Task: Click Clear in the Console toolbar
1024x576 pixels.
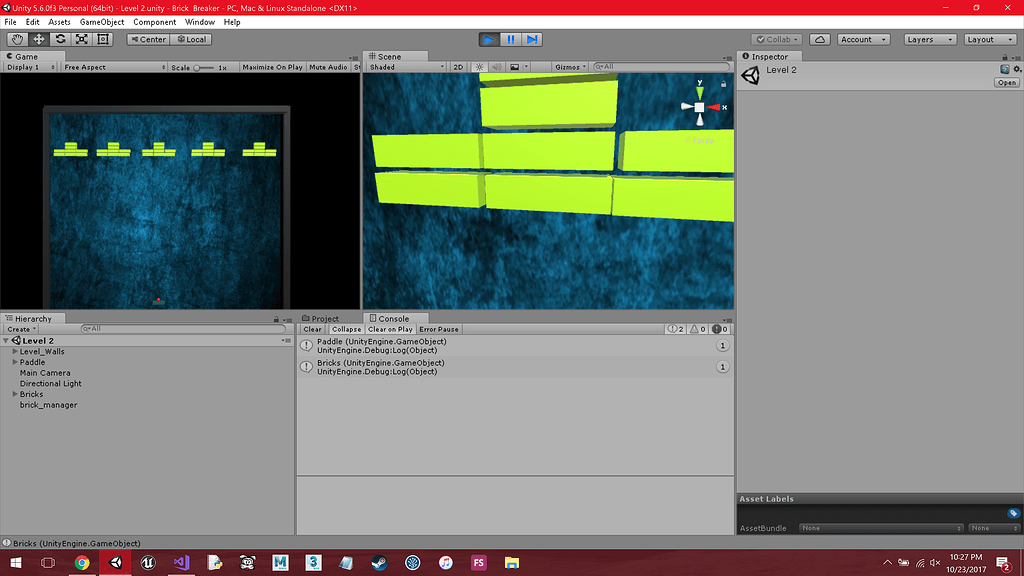Action: pyautogui.click(x=313, y=329)
